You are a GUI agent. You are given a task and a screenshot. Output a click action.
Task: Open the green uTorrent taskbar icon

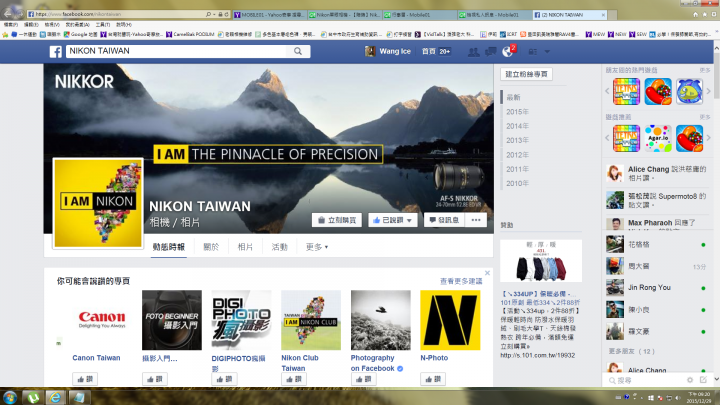click(33, 397)
